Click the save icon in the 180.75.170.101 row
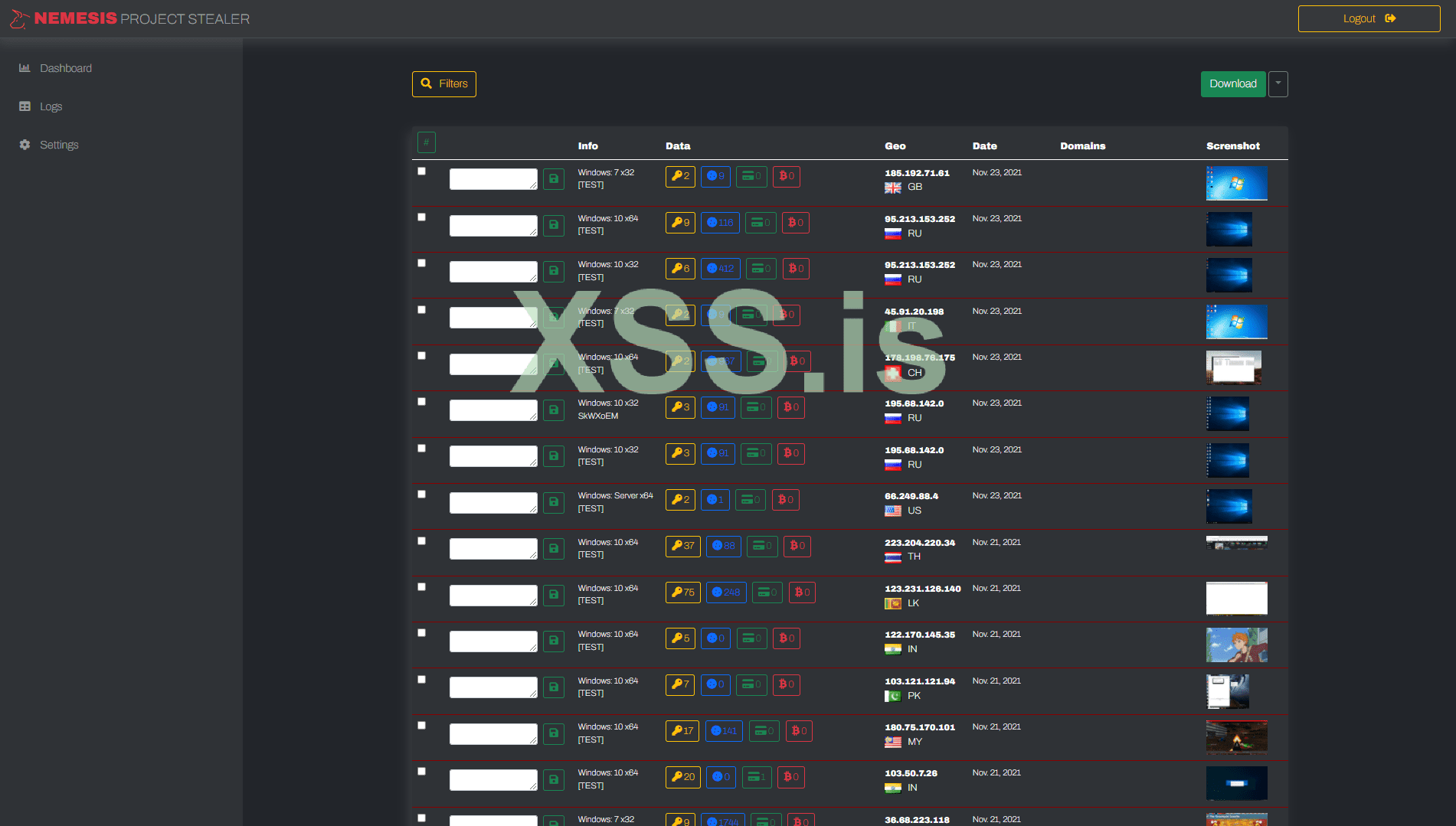This screenshot has width=1456, height=826. (554, 733)
